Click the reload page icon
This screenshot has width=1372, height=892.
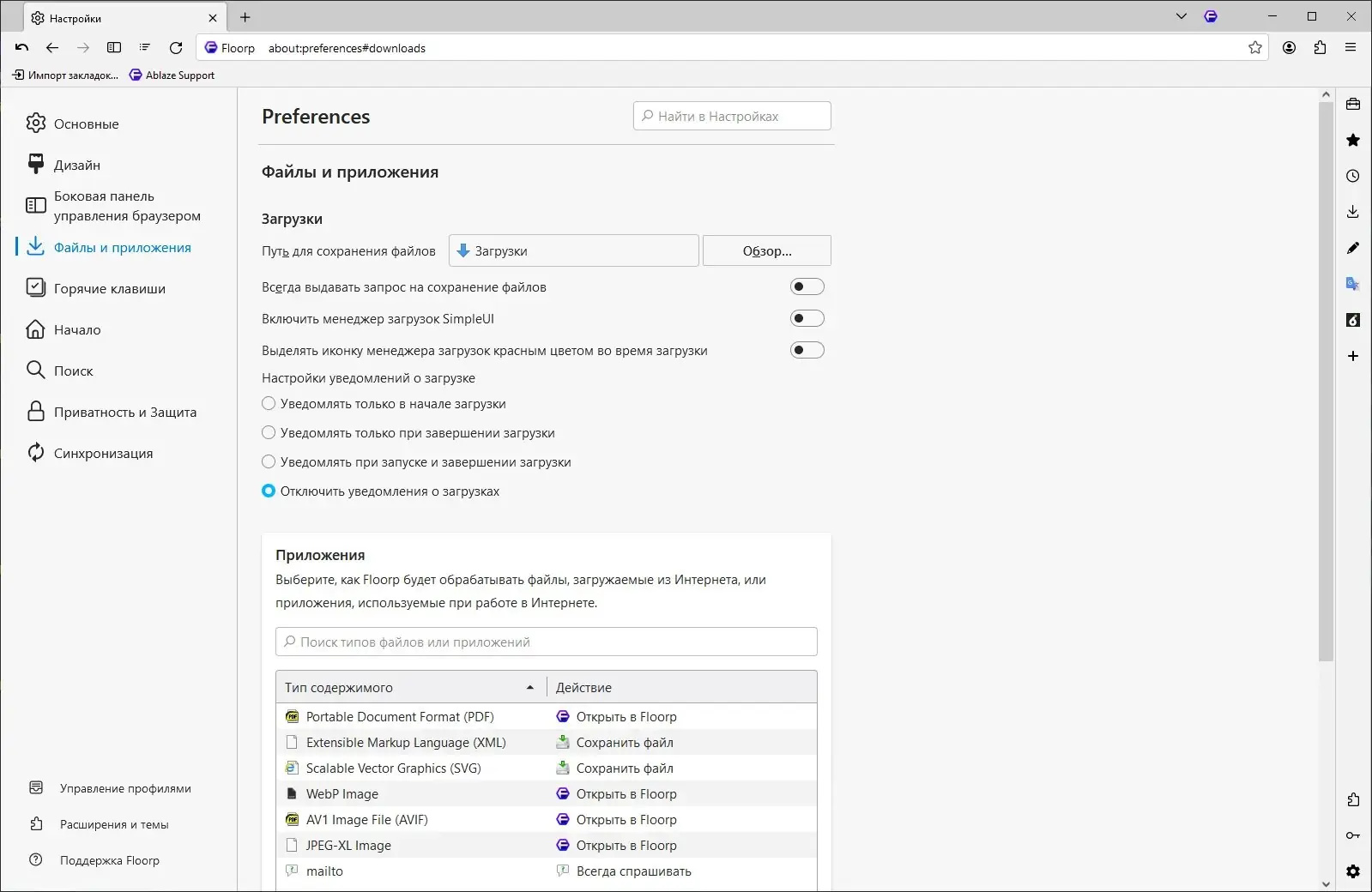[176, 48]
